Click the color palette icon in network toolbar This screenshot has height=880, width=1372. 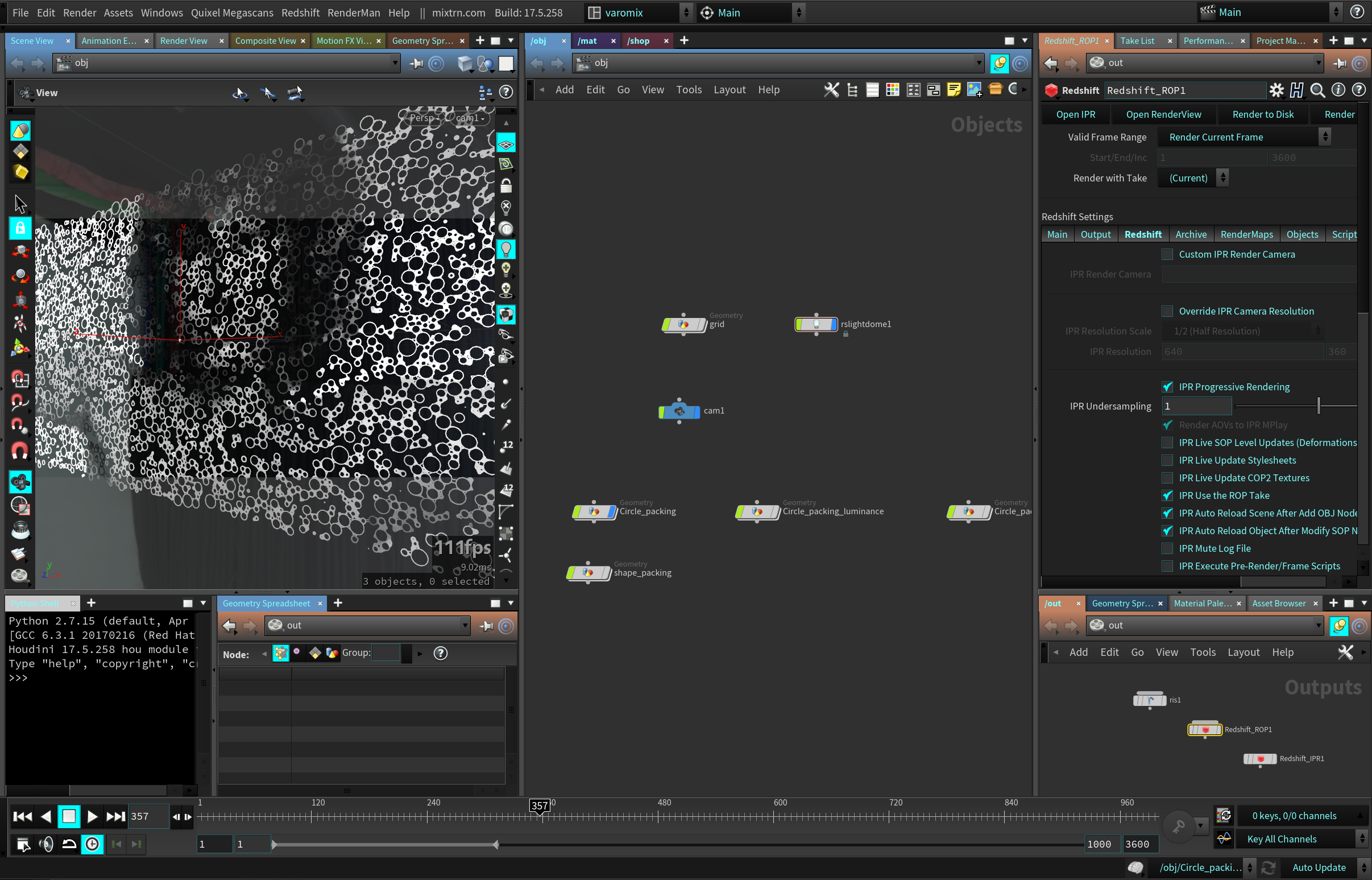892,90
